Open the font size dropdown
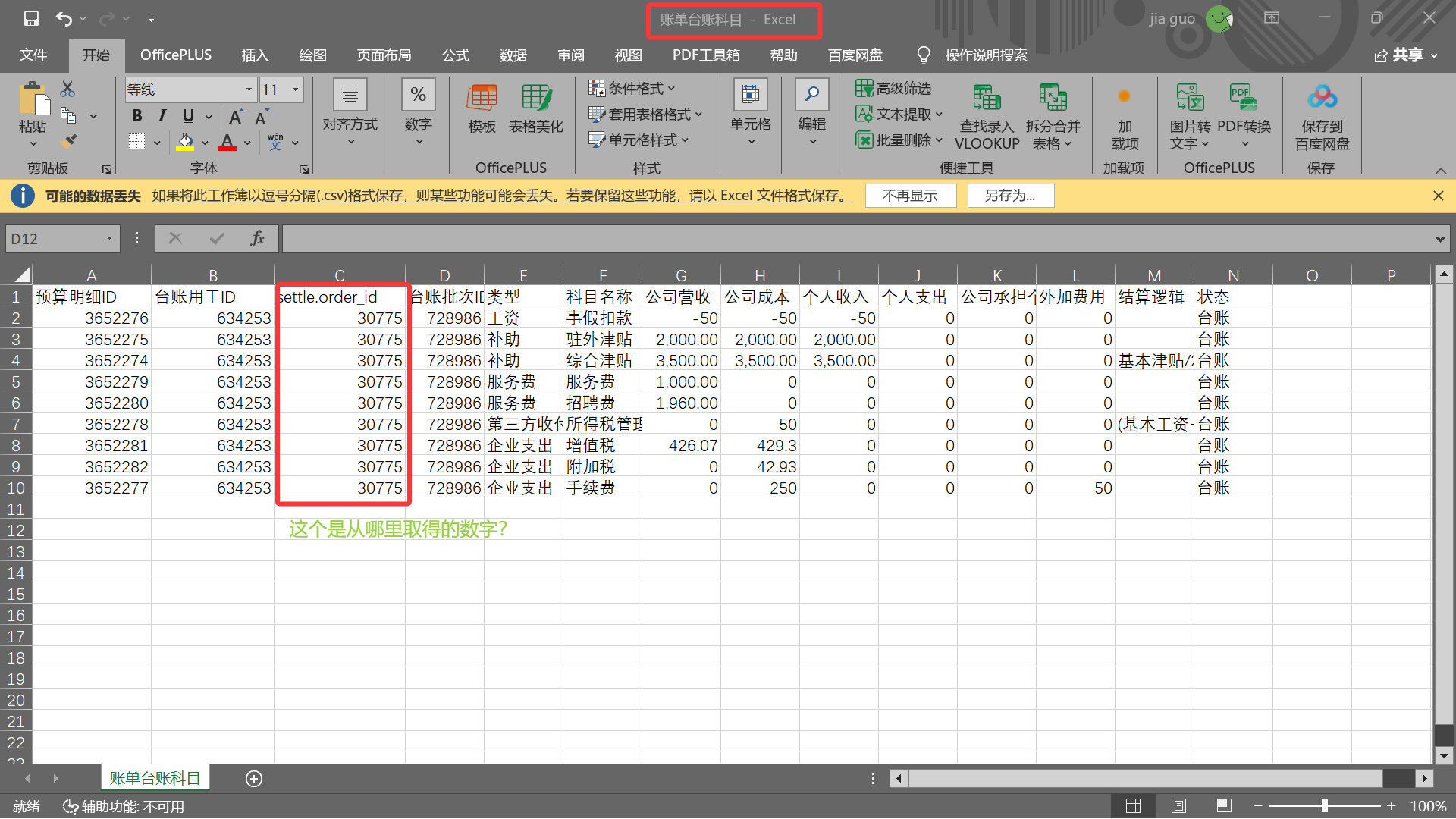 (296, 89)
